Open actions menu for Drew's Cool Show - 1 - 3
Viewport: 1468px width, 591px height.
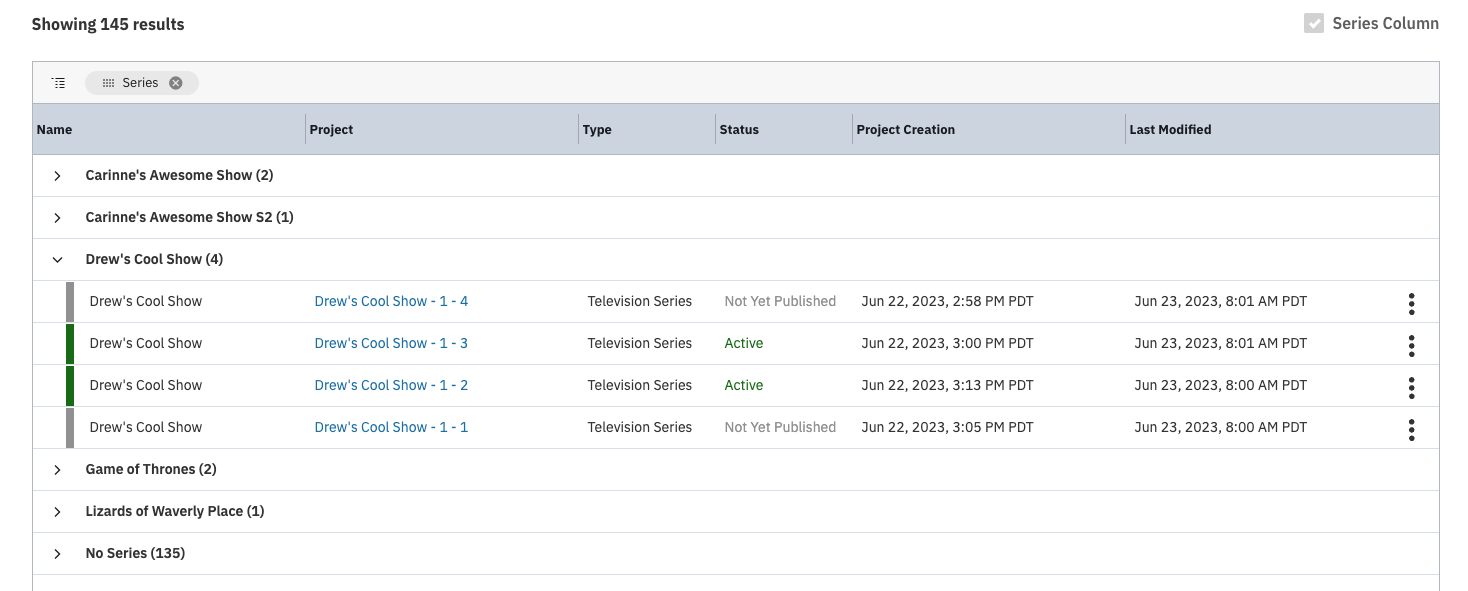(x=1411, y=345)
